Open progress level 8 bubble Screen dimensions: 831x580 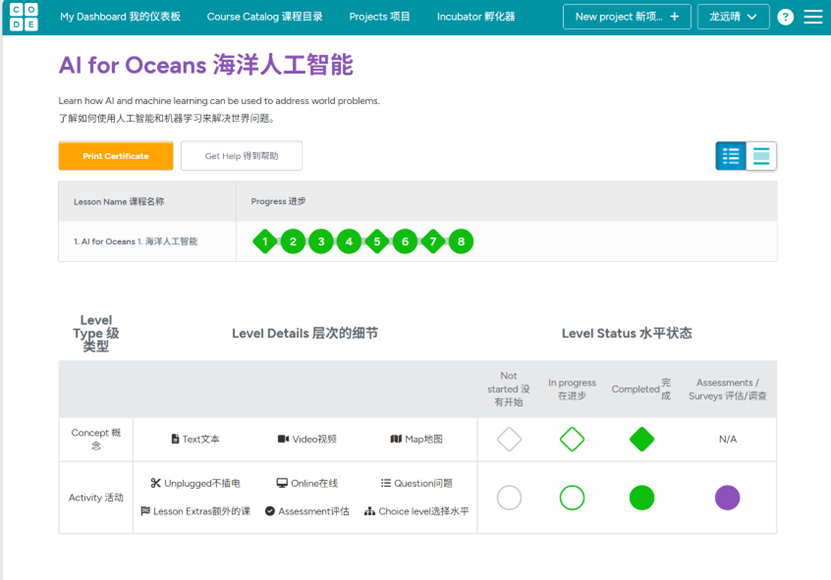coord(461,242)
